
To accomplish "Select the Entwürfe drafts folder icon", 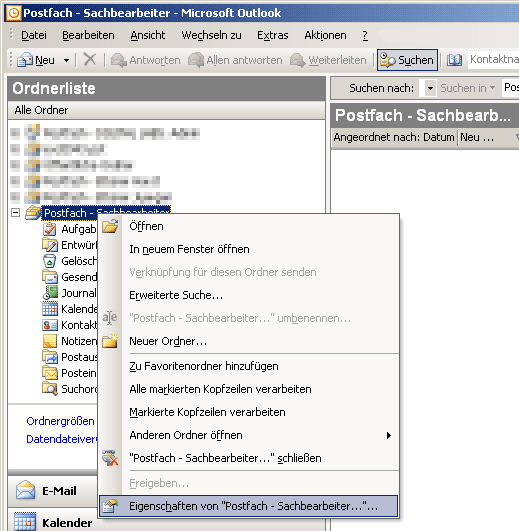I will [50, 245].
